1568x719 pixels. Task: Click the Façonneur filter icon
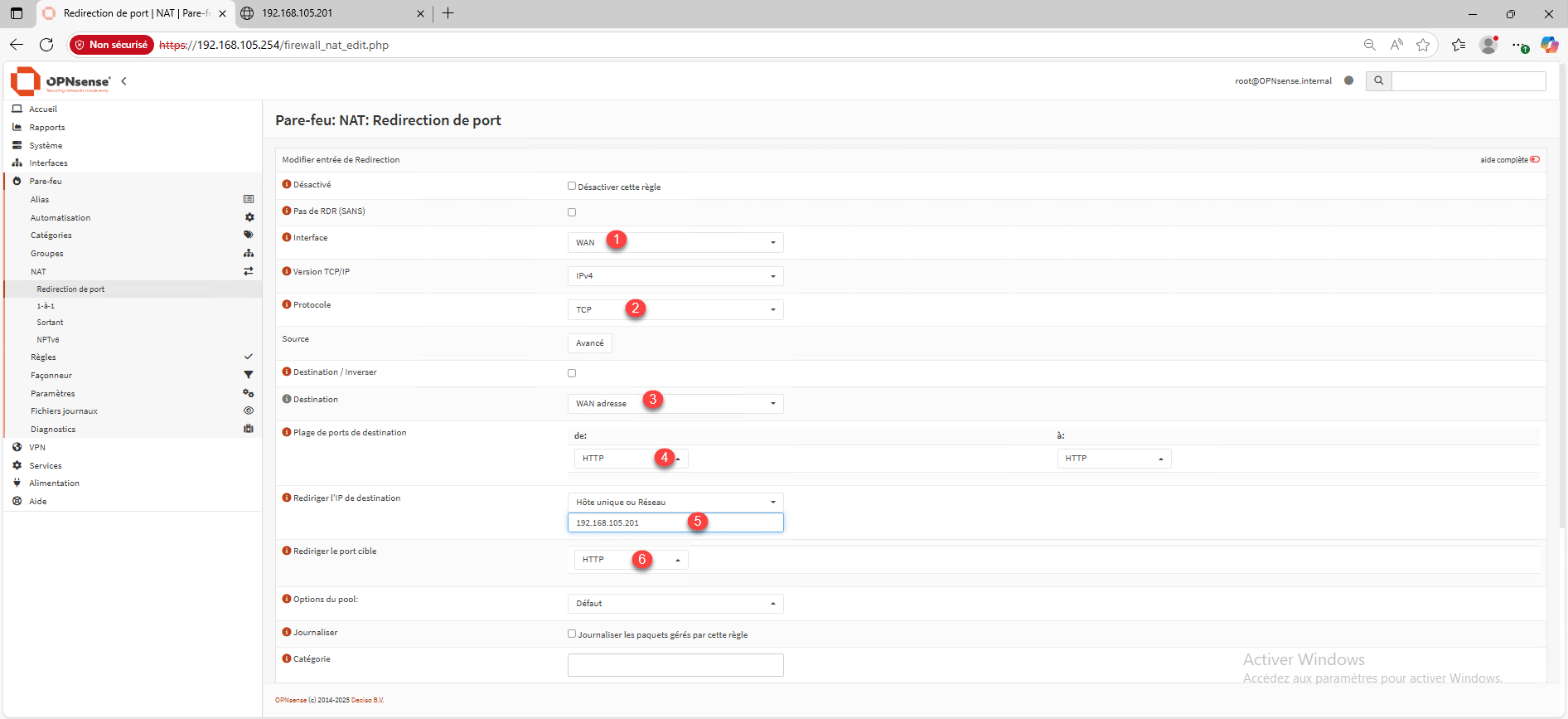pyautogui.click(x=249, y=375)
